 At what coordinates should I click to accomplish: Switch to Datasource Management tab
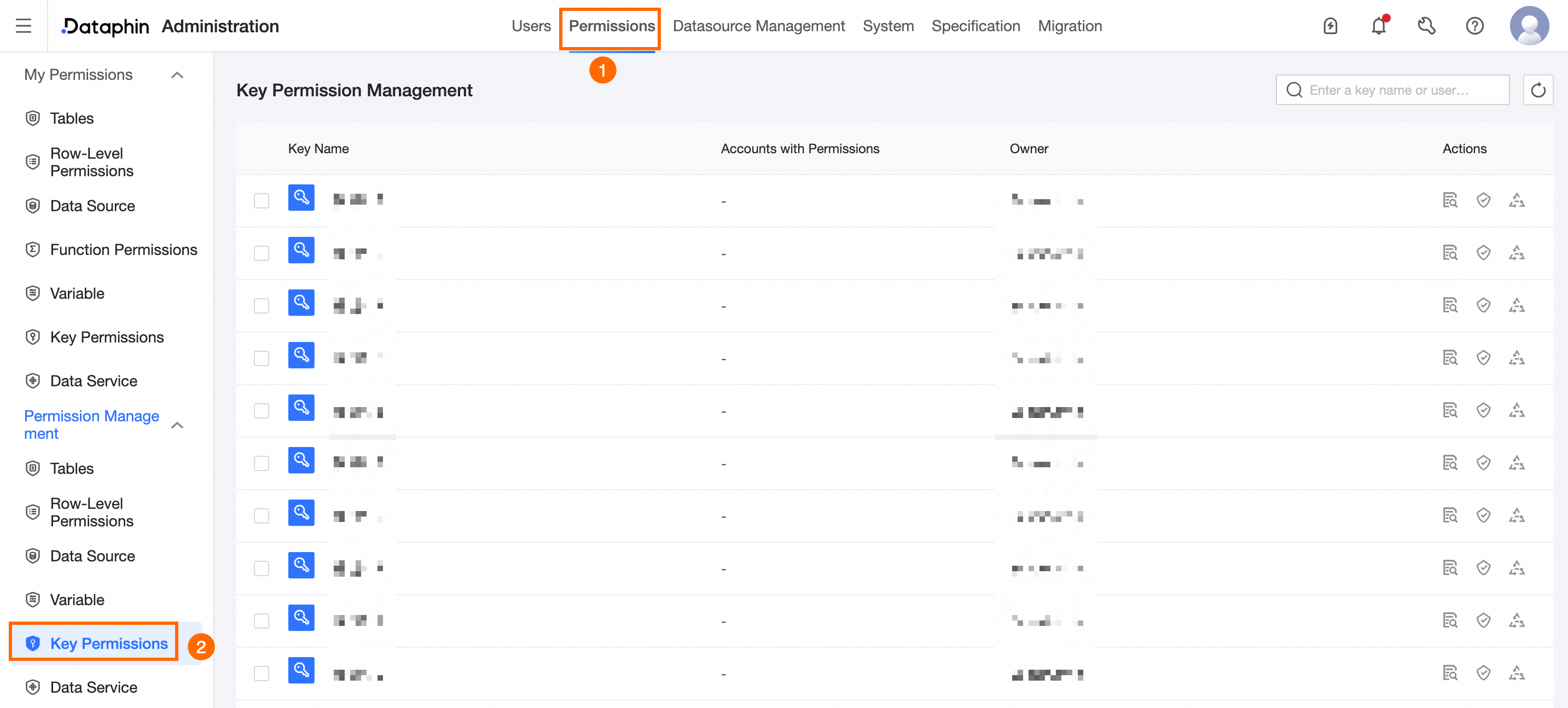tap(758, 26)
